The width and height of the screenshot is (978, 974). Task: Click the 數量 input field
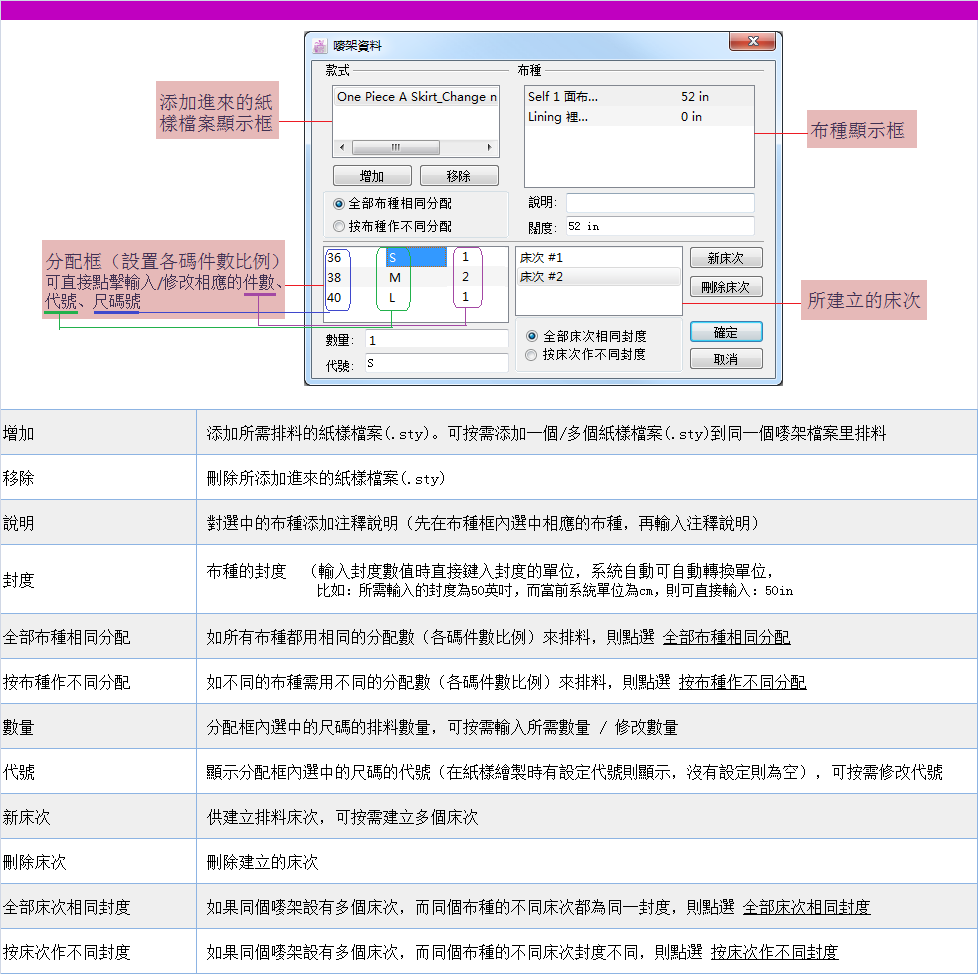(x=436, y=340)
